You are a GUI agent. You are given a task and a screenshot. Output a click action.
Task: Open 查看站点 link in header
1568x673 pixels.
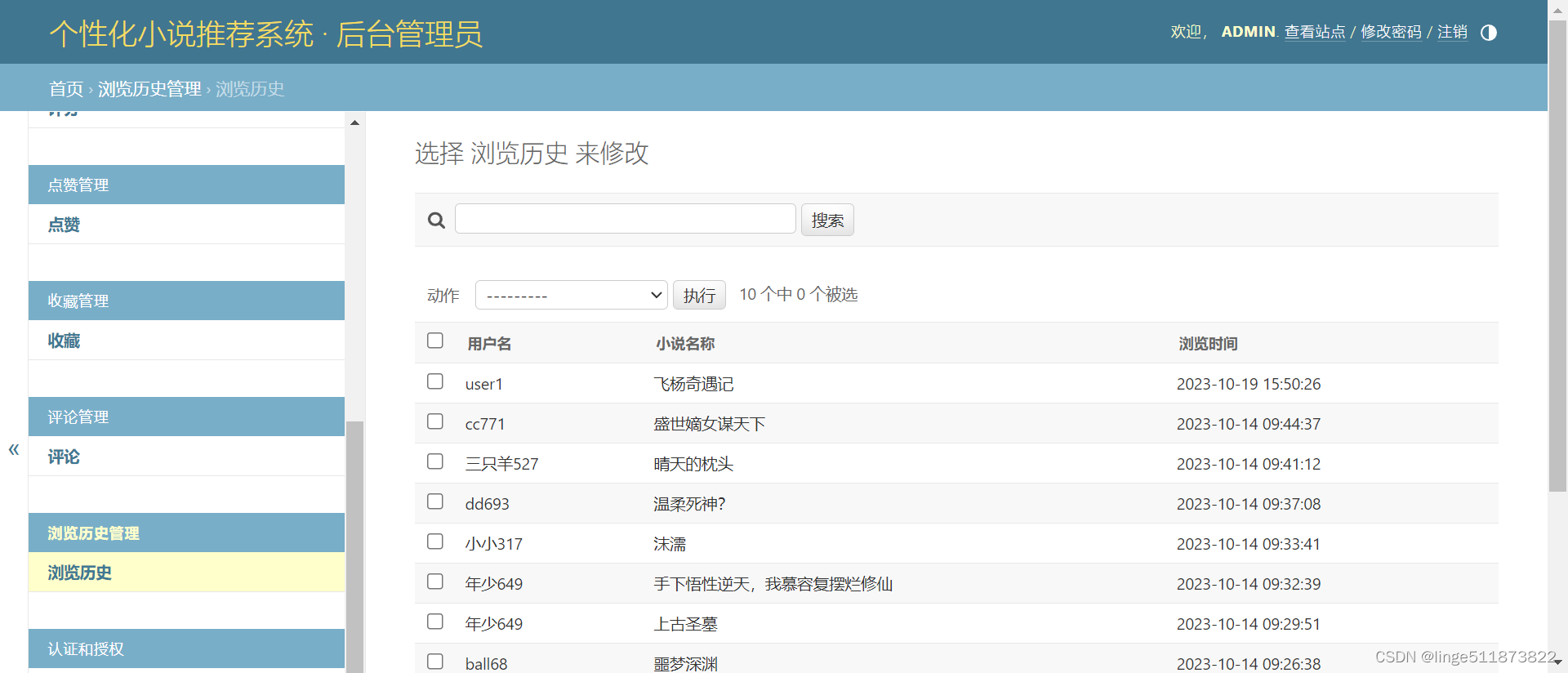pyautogui.click(x=1315, y=32)
